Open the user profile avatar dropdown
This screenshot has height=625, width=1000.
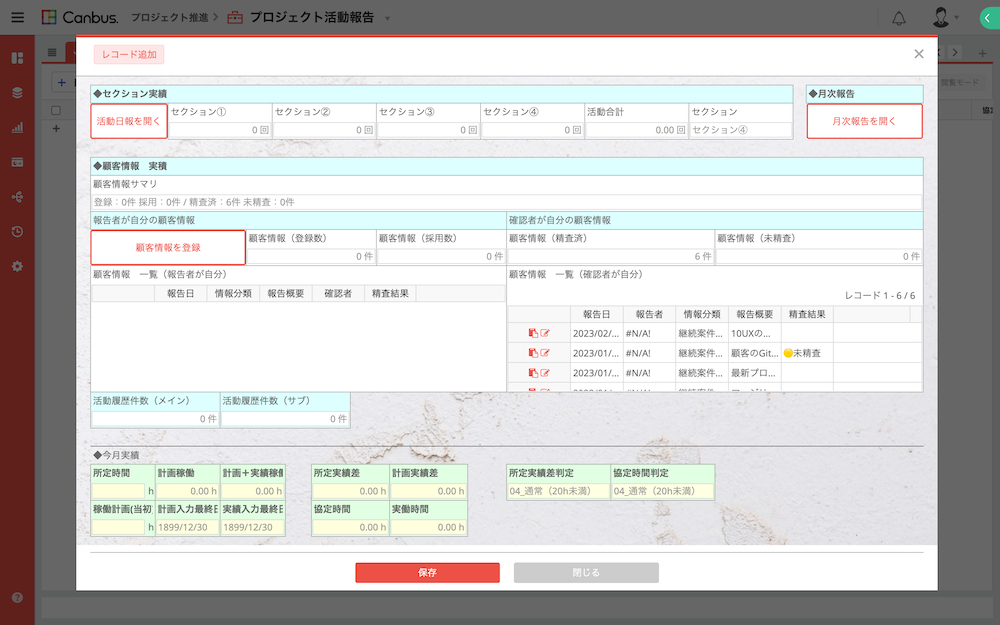[x=944, y=18]
